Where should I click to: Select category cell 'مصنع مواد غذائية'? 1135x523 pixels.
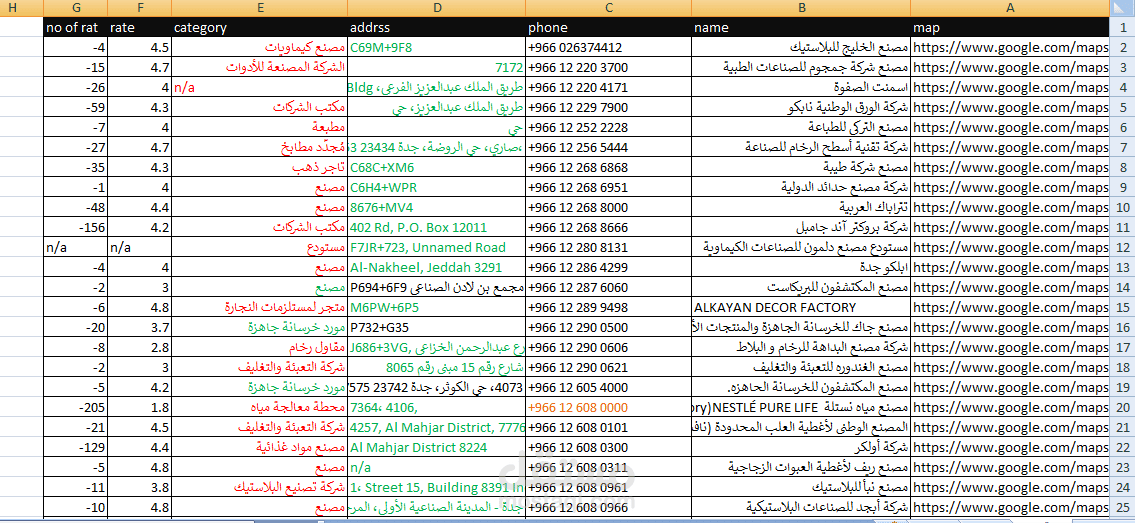tap(259, 446)
